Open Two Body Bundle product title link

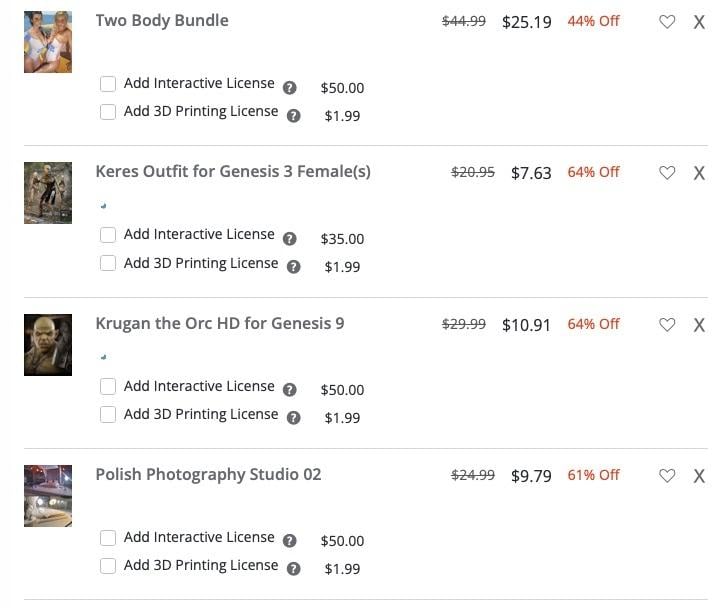tap(162, 20)
